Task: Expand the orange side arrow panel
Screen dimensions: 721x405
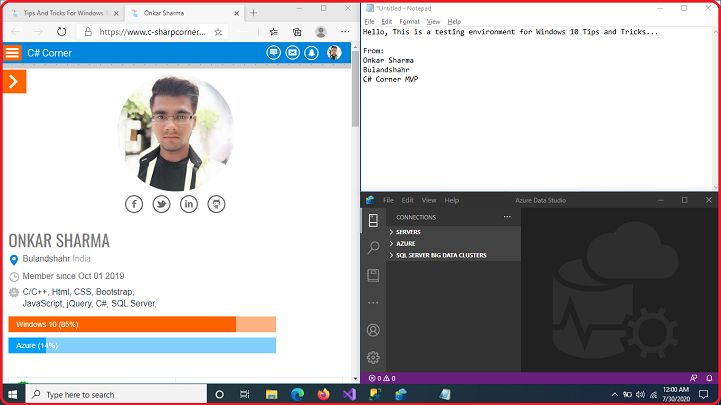Action: 14,82
